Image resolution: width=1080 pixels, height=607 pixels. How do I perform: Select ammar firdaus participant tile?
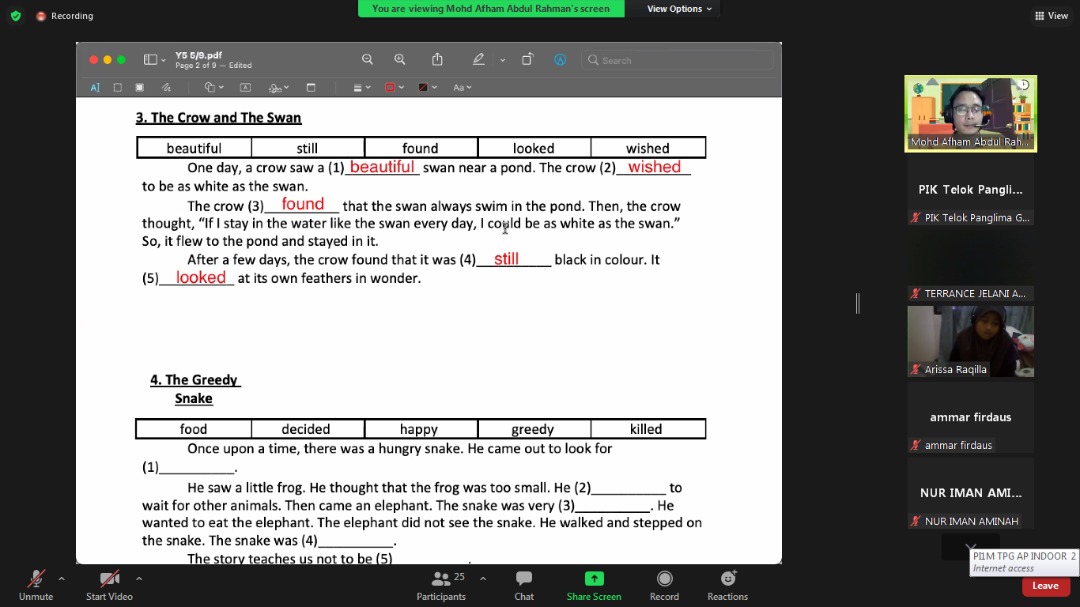click(x=970, y=418)
